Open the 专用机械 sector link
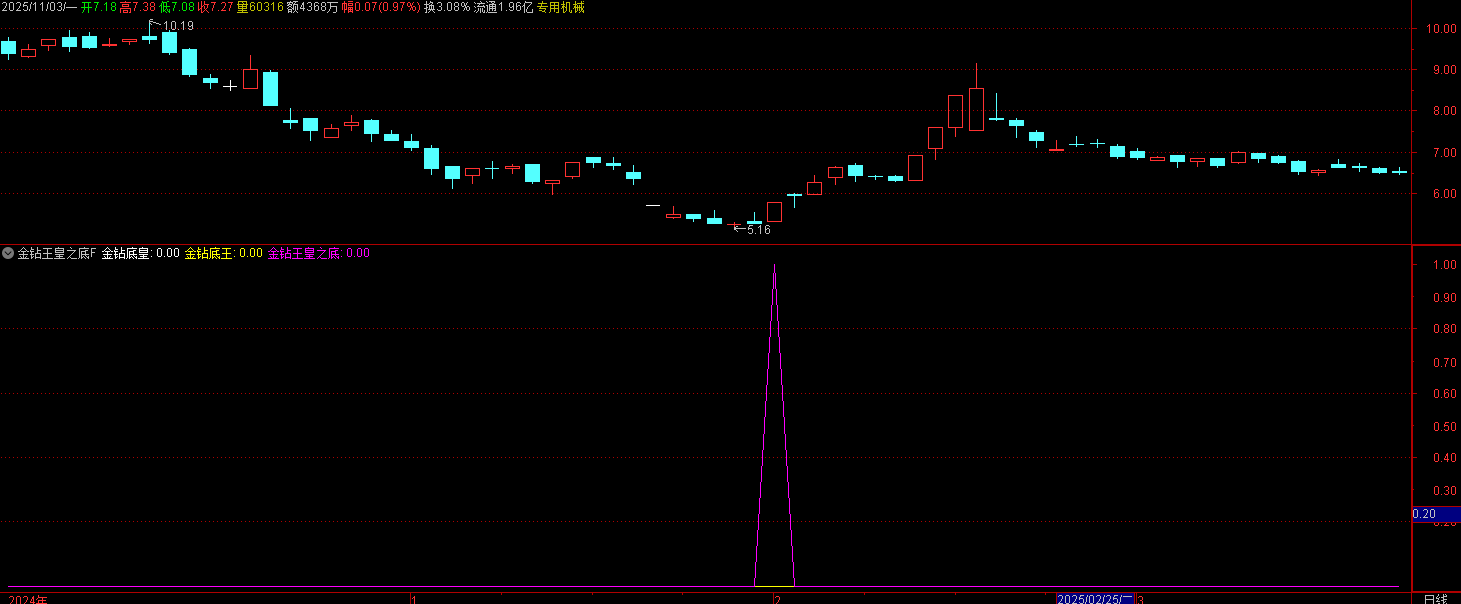Screen dimensions: 1461x604 [x=560, y=7]
